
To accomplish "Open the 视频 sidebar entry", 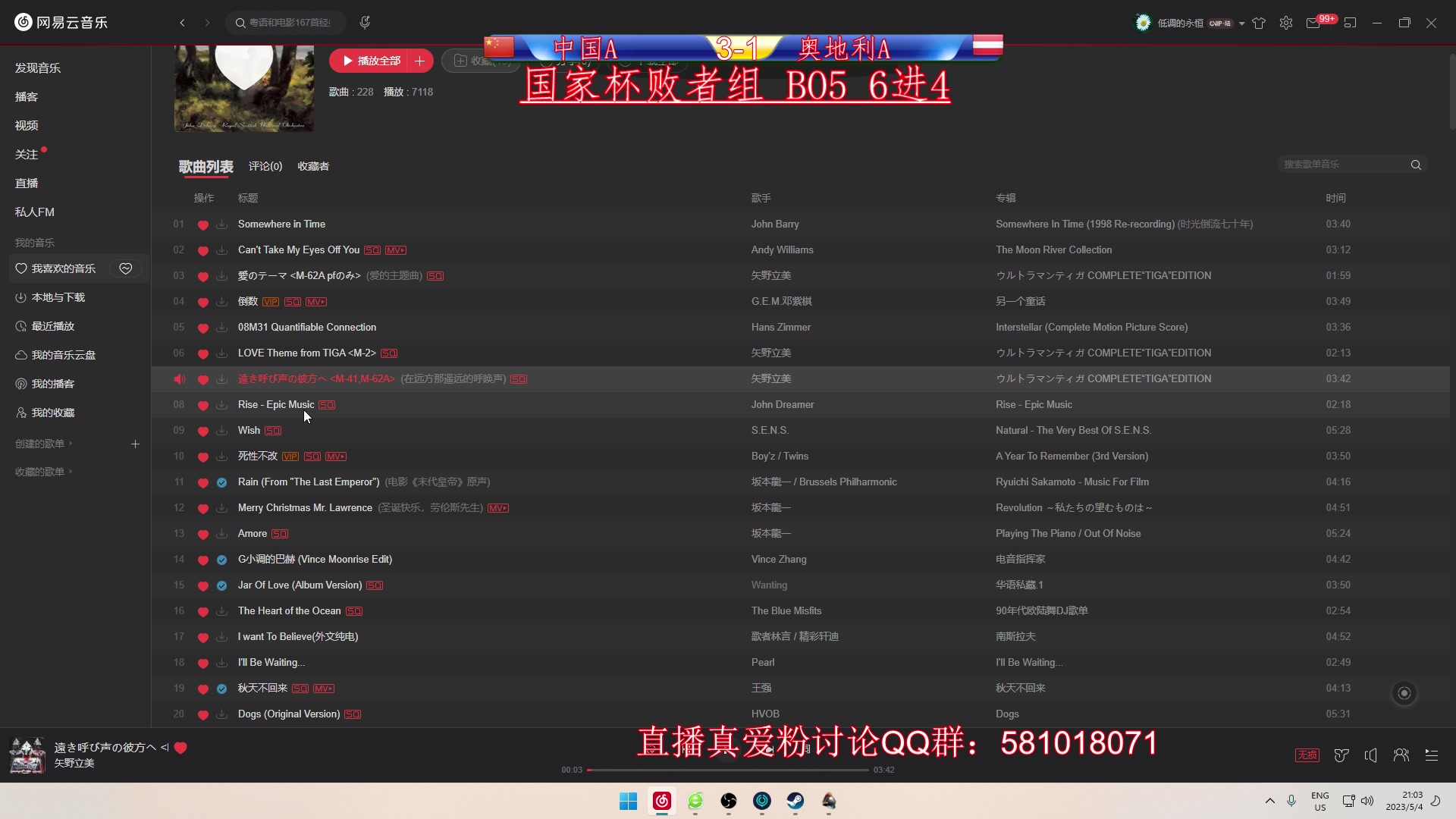I will pos(27,126).
